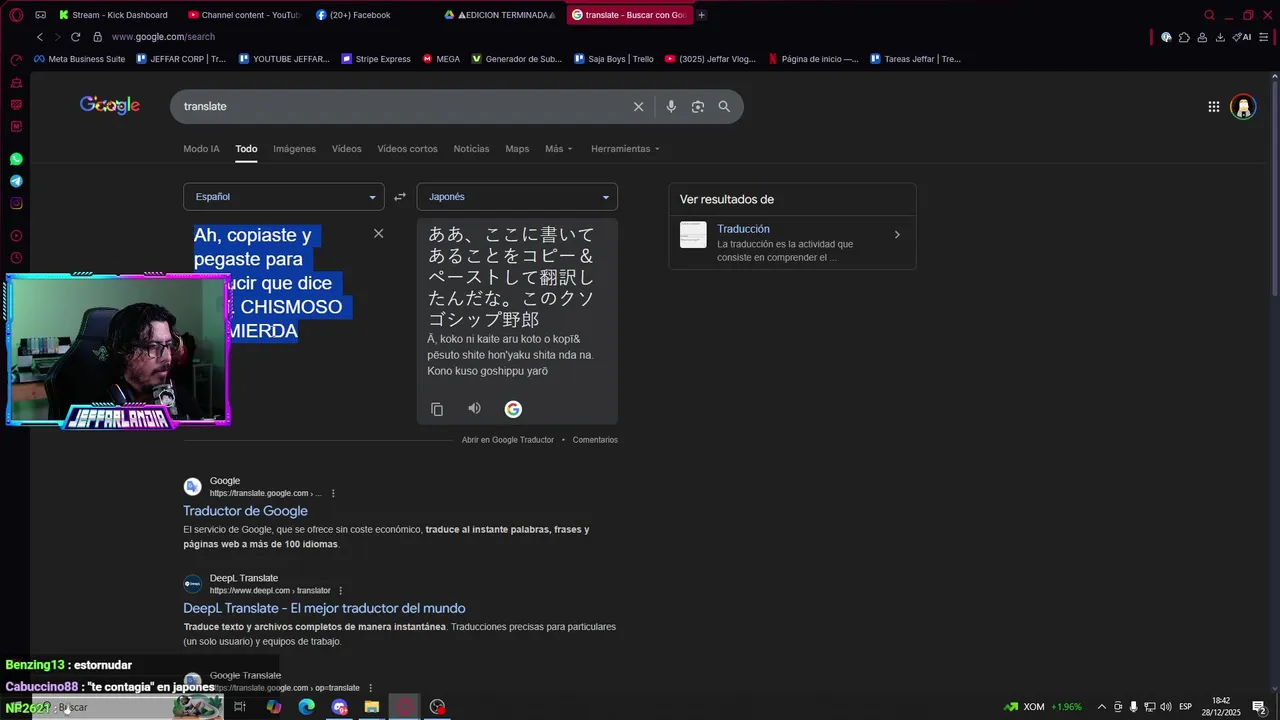Screen dimensions: 1280x720
Task: Clear the Google search box with X
Action: click(x=638, y=107)
